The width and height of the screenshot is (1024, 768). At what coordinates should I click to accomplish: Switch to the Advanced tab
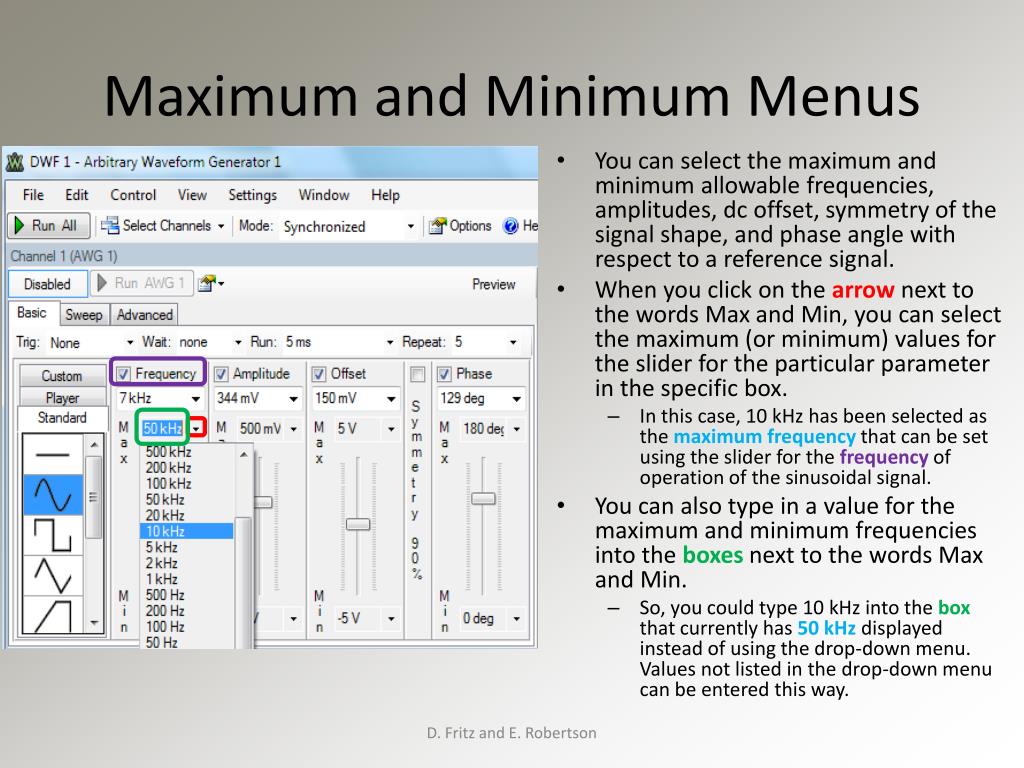(x=144, y=315)
